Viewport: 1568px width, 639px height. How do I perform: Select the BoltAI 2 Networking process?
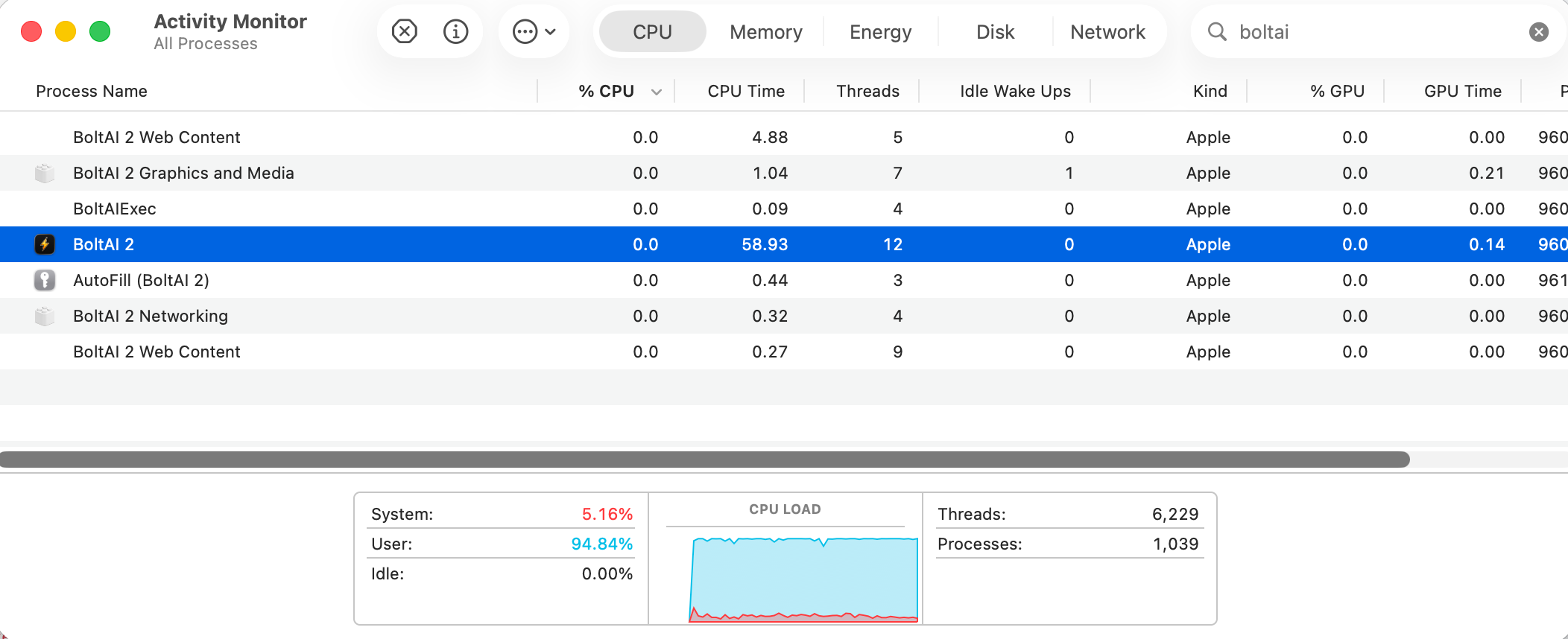tap(784, 316)
